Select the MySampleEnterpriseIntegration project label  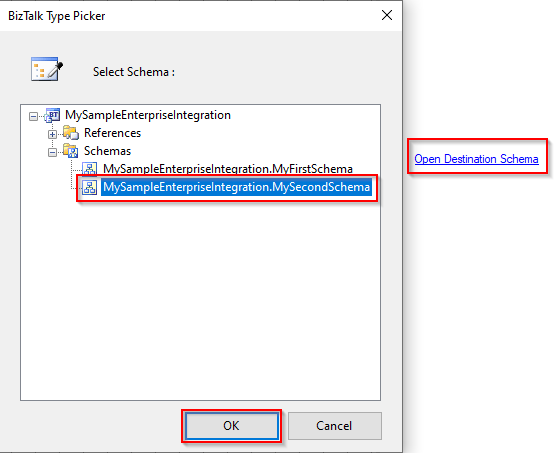tap(148, 115)
